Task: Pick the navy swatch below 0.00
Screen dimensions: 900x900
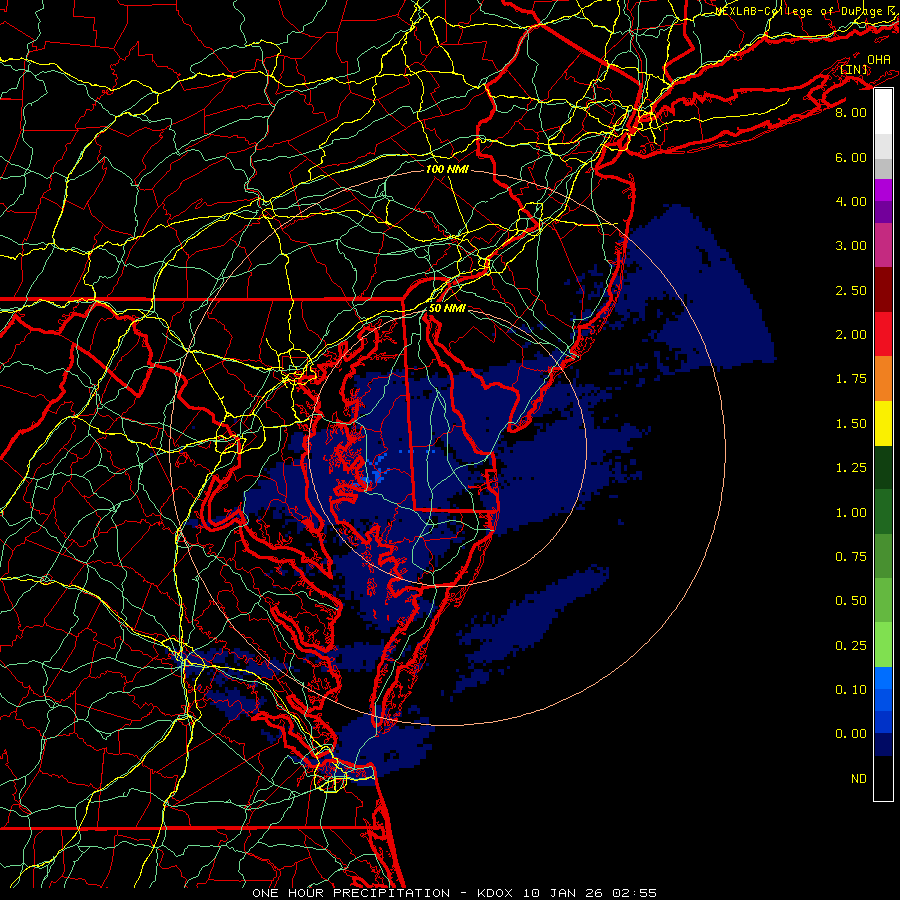Action: pos(883,745)
